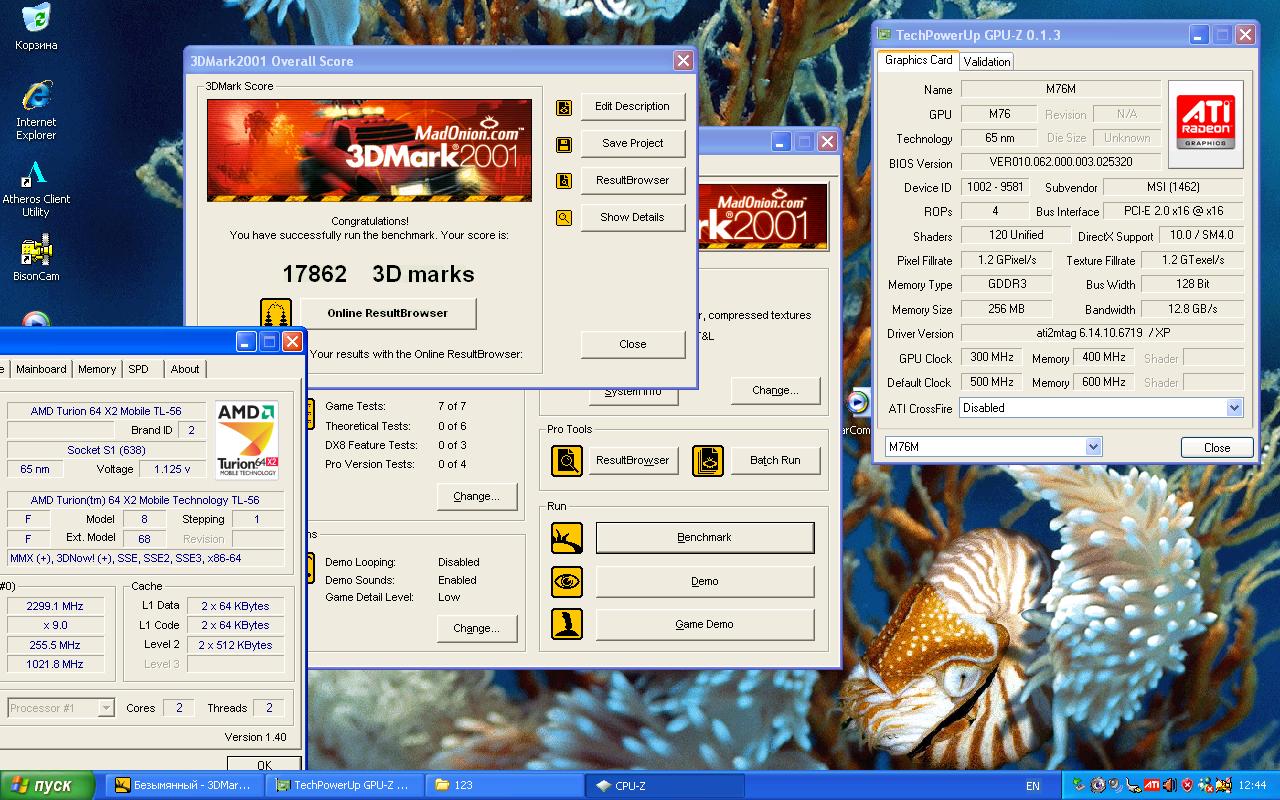Click the ATI Radeon logo in GPU-Z
Image resolution: width=1280 pixels, height=800 pixels.
(1206, 124)
